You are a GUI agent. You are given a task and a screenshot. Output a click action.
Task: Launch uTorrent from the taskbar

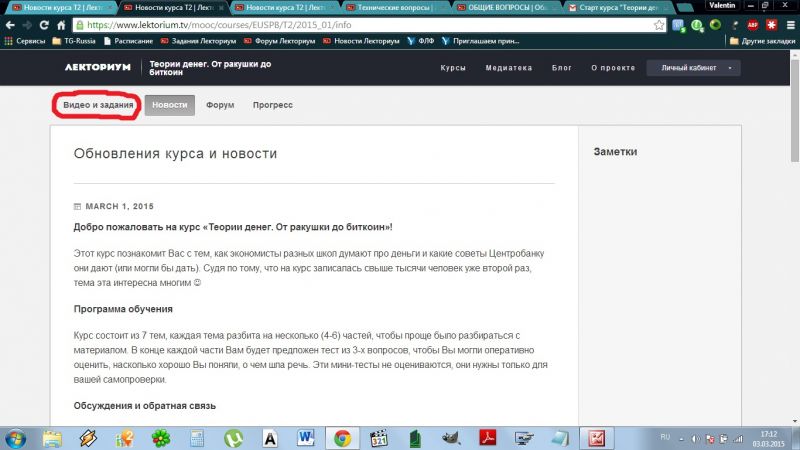click(x=232, y=437)
